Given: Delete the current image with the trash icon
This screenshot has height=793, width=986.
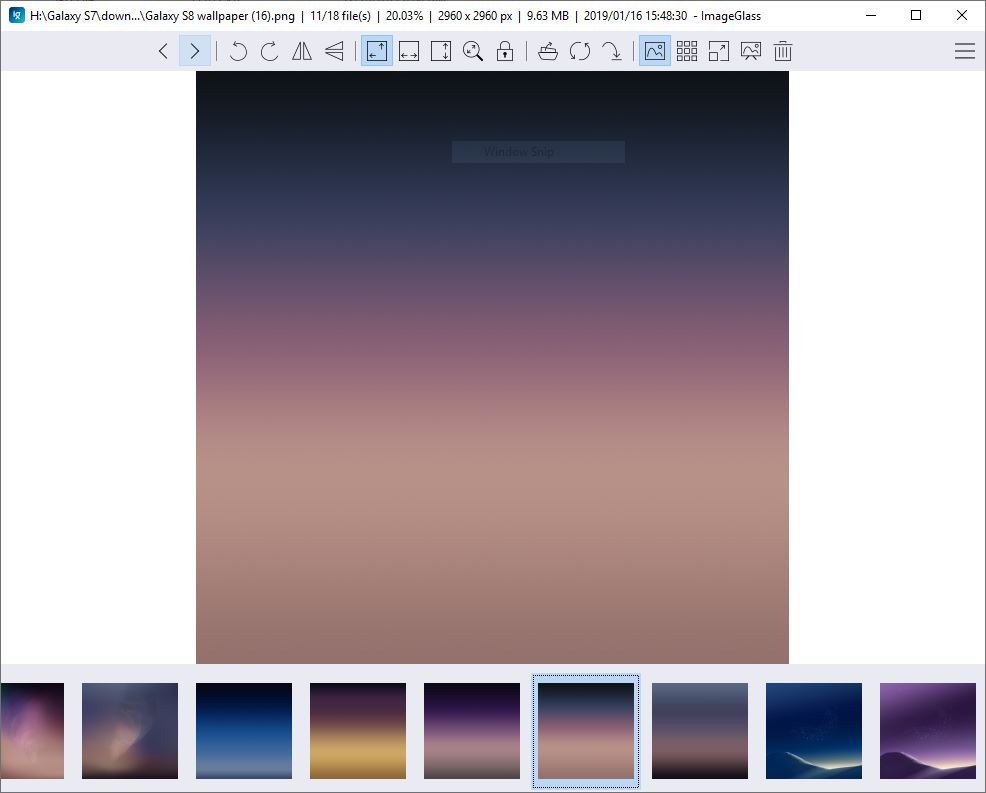Looking at the screenshot, I should click(x=783, y=51).
